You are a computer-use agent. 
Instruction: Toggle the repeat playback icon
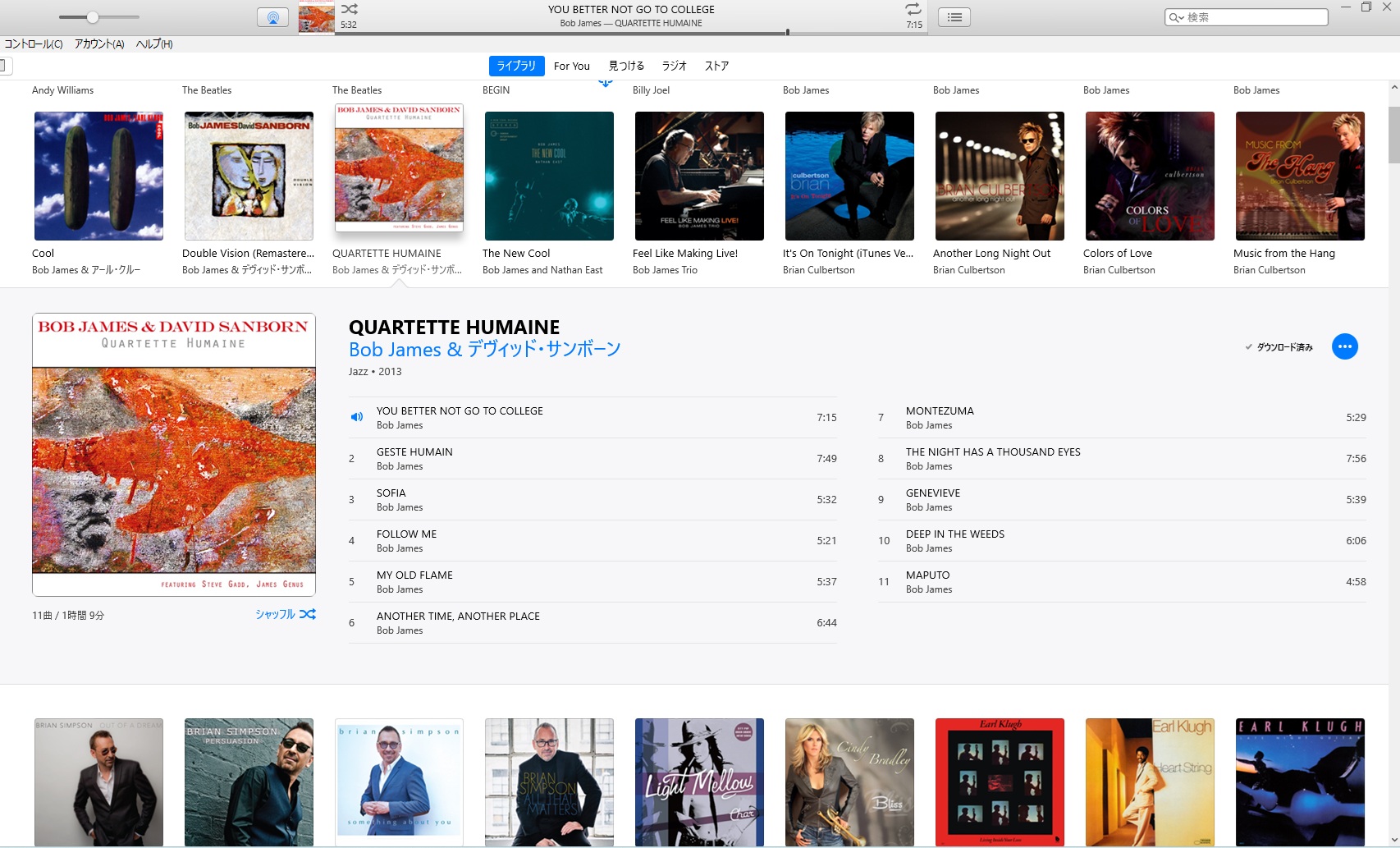click(x=913, y=9)
